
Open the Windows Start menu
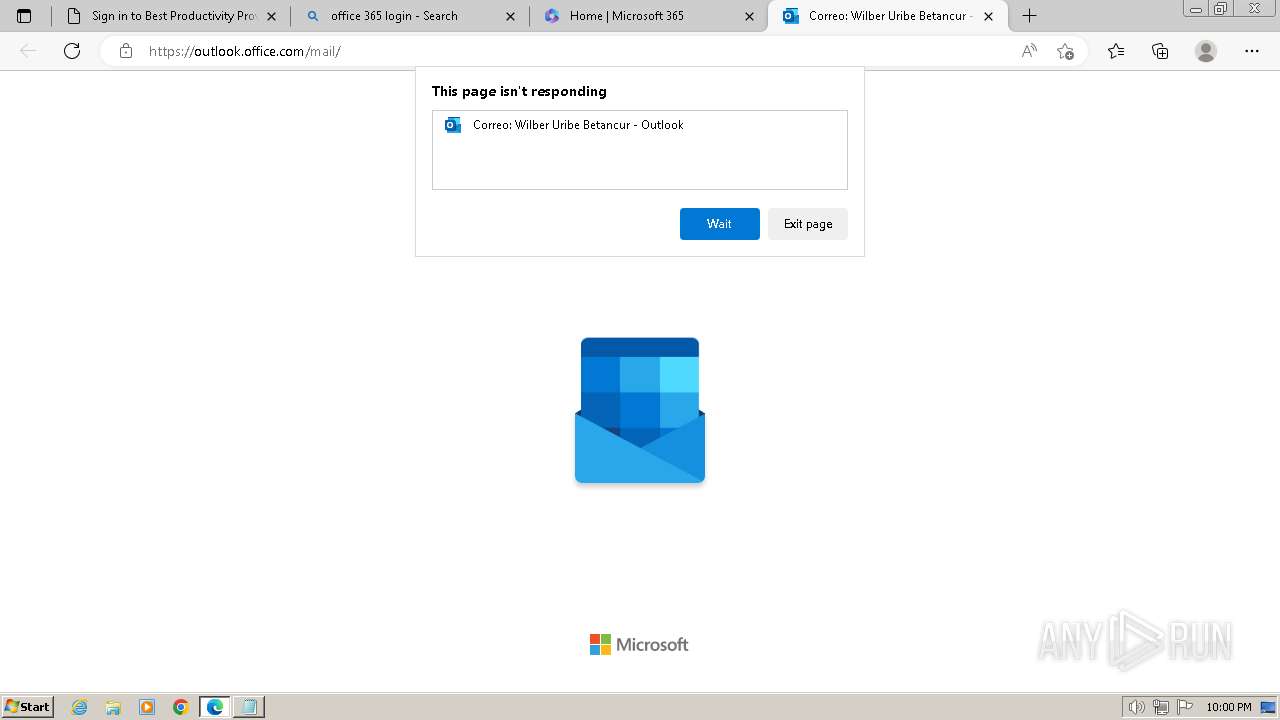point(28,707)
